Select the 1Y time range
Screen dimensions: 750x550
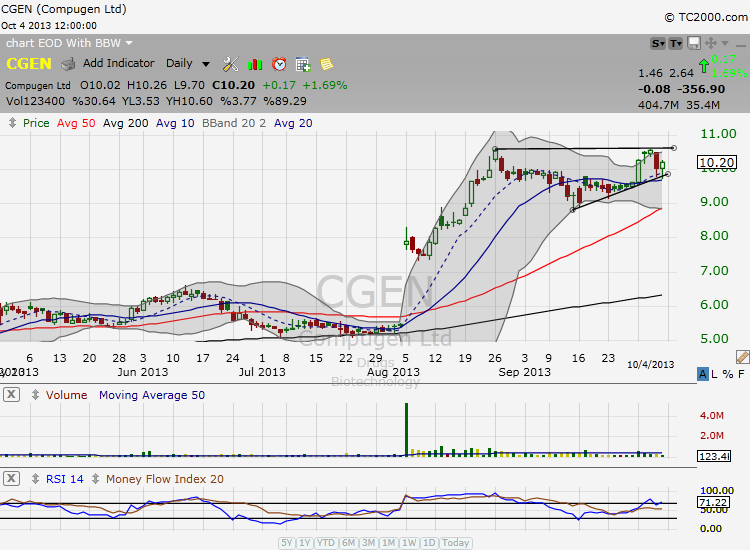pyautogui.click(x=305, y=543)
